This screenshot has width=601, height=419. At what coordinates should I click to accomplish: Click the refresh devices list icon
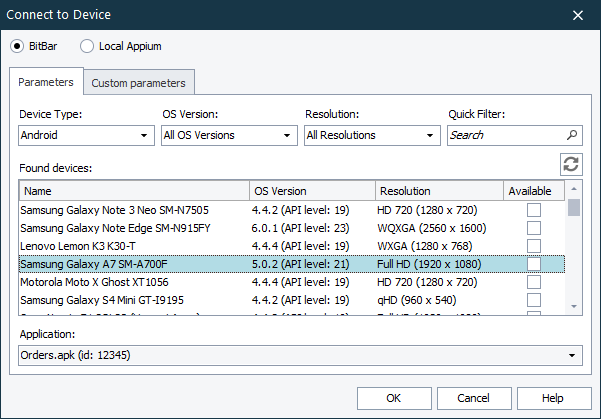(x=571, y=165)
